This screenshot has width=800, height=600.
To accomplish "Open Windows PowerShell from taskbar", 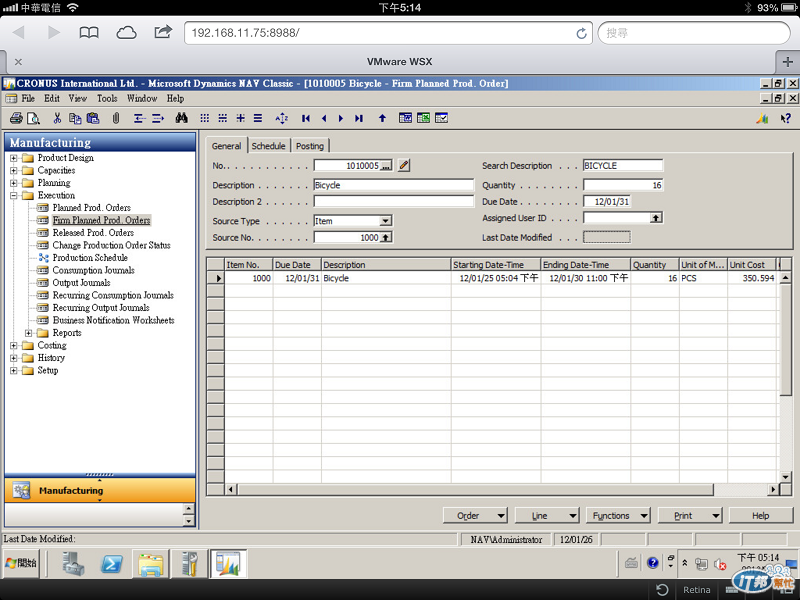I will pyautogui.click(x=111, y=564).
